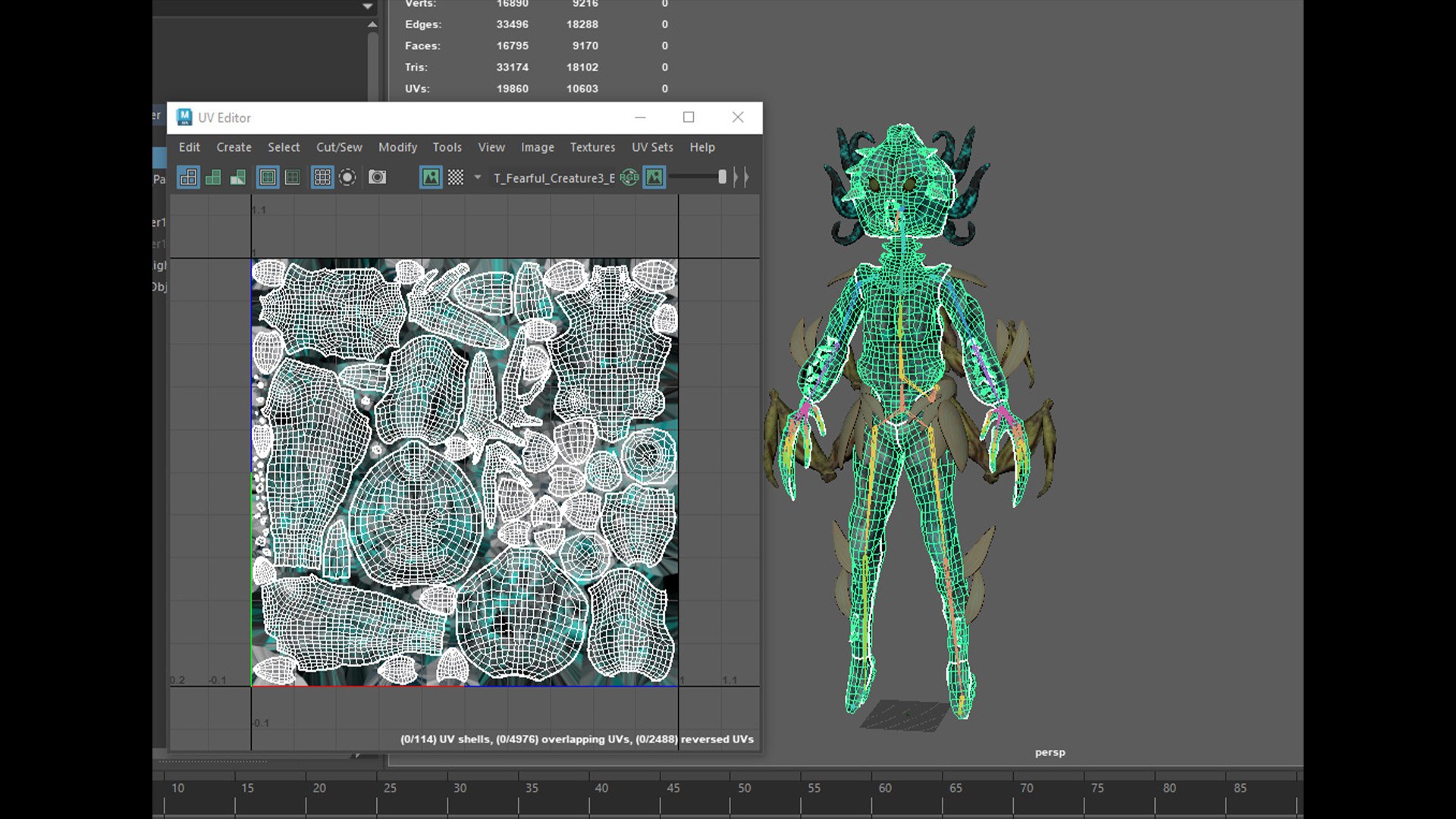Click the Edges value 33496
Image resolution: width=1456 pixels, height=819 pixels.
[x=513, y=24]
